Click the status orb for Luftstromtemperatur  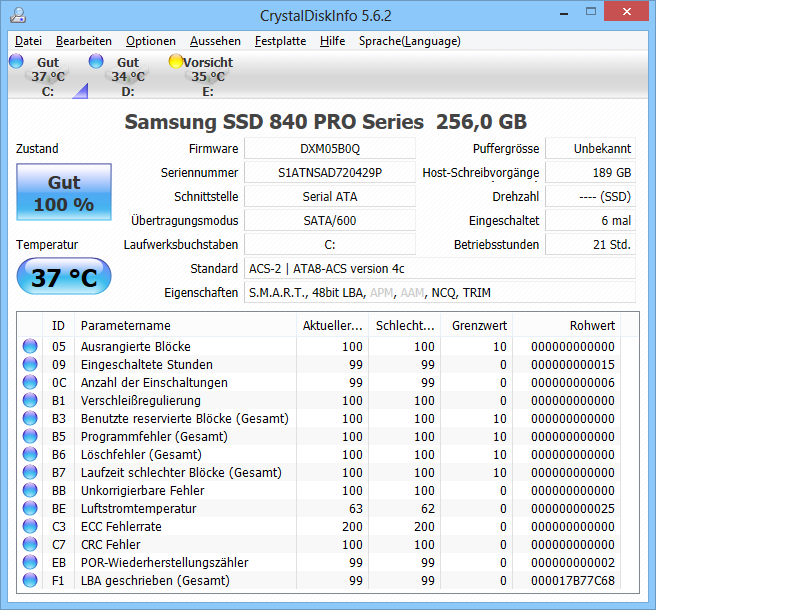coord(30,507)
